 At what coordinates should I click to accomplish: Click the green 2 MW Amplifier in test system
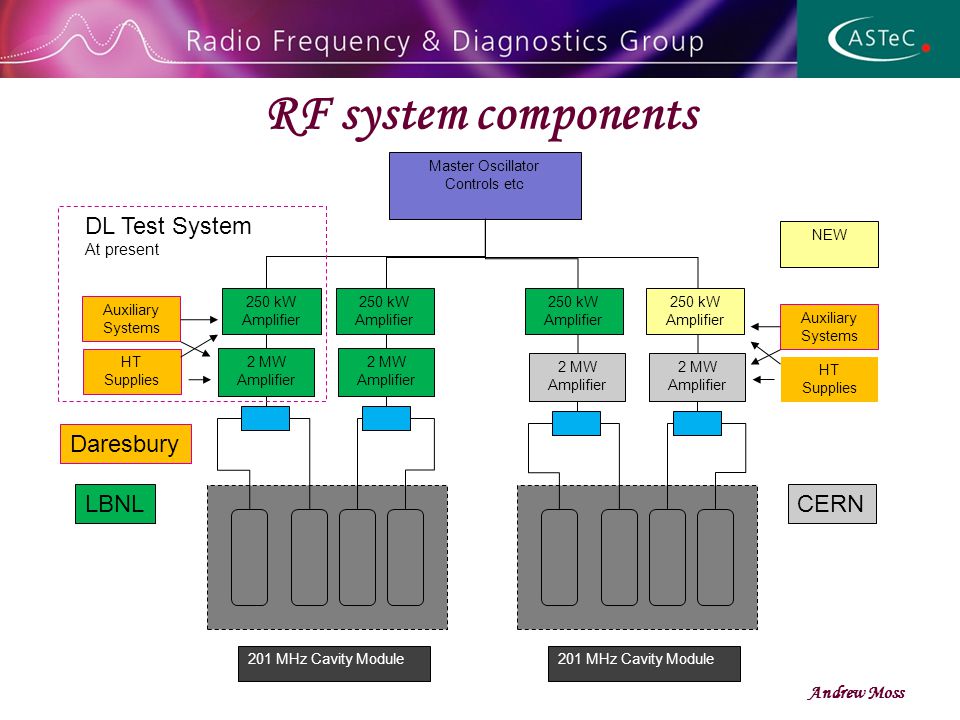pos(266,372)
